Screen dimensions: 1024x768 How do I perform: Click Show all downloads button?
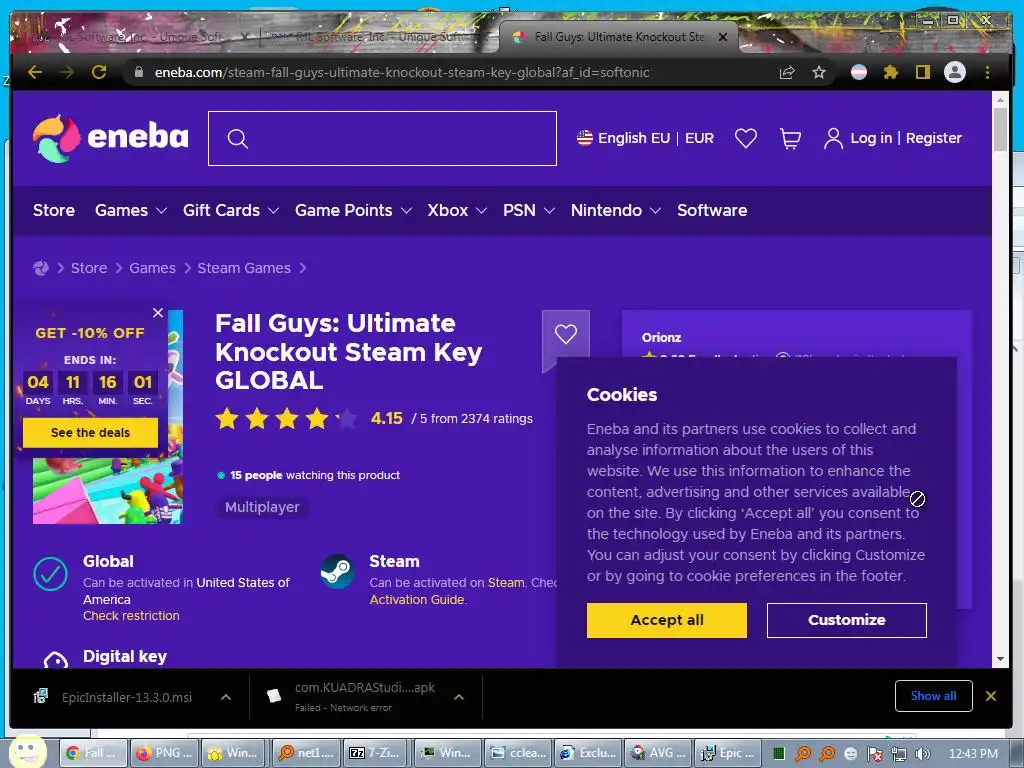[933, 696]
